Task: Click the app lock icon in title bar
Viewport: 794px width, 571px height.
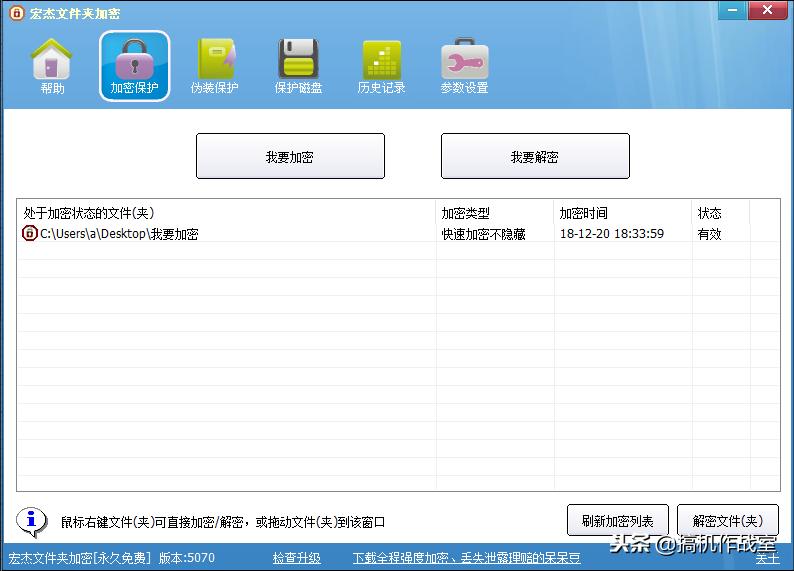Action: pyautogui.click(x=16, y=13)
